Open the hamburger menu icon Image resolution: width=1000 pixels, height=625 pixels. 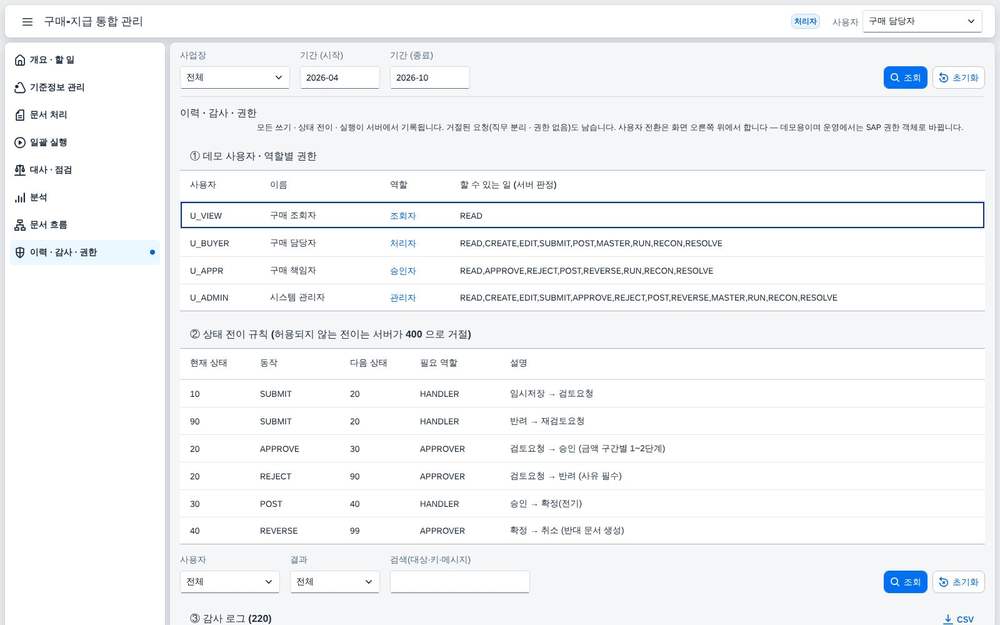click(x=27, y=22)
